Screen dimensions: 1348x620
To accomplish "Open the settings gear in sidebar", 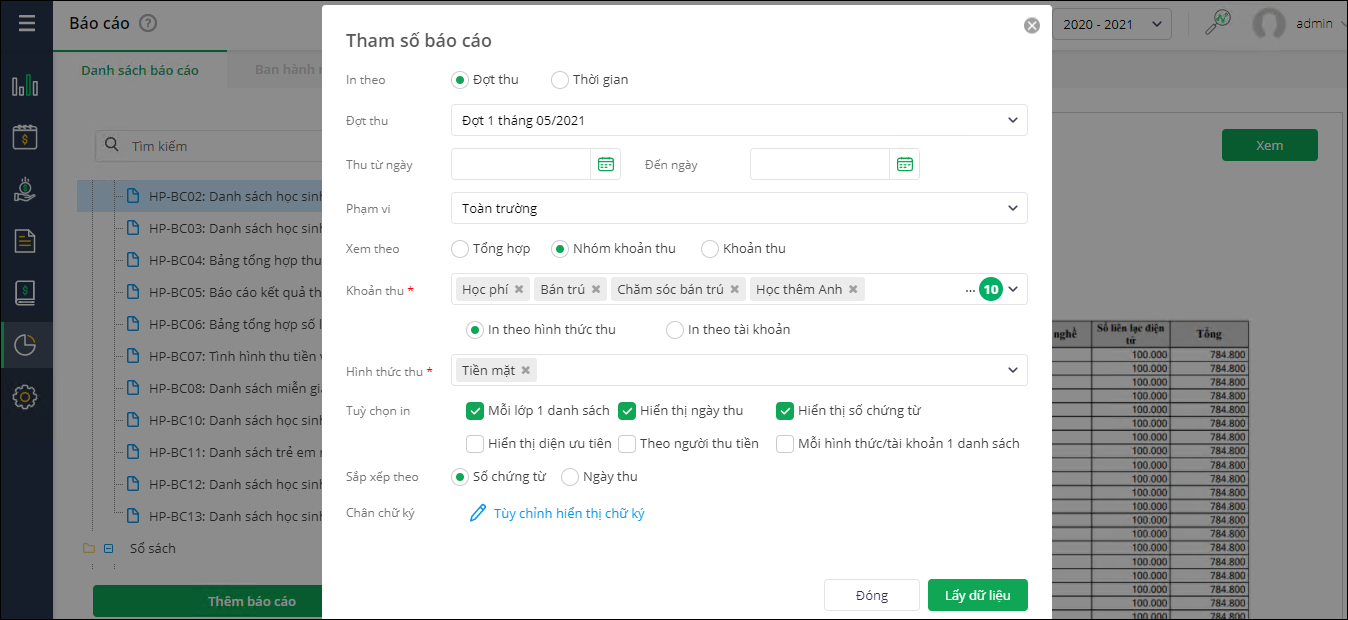I will 25,397.
